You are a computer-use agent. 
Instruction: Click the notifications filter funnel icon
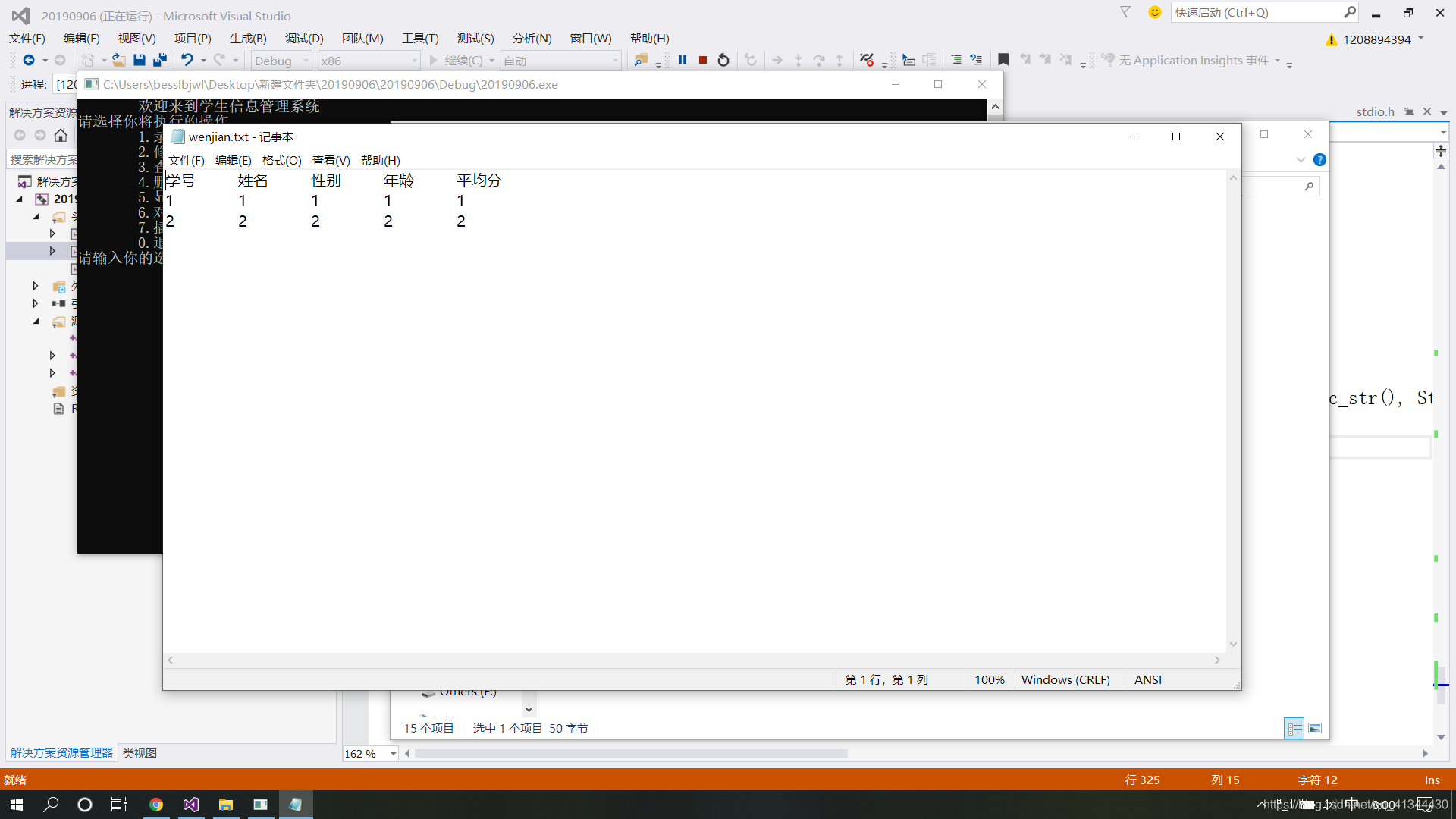[1125, 12]
